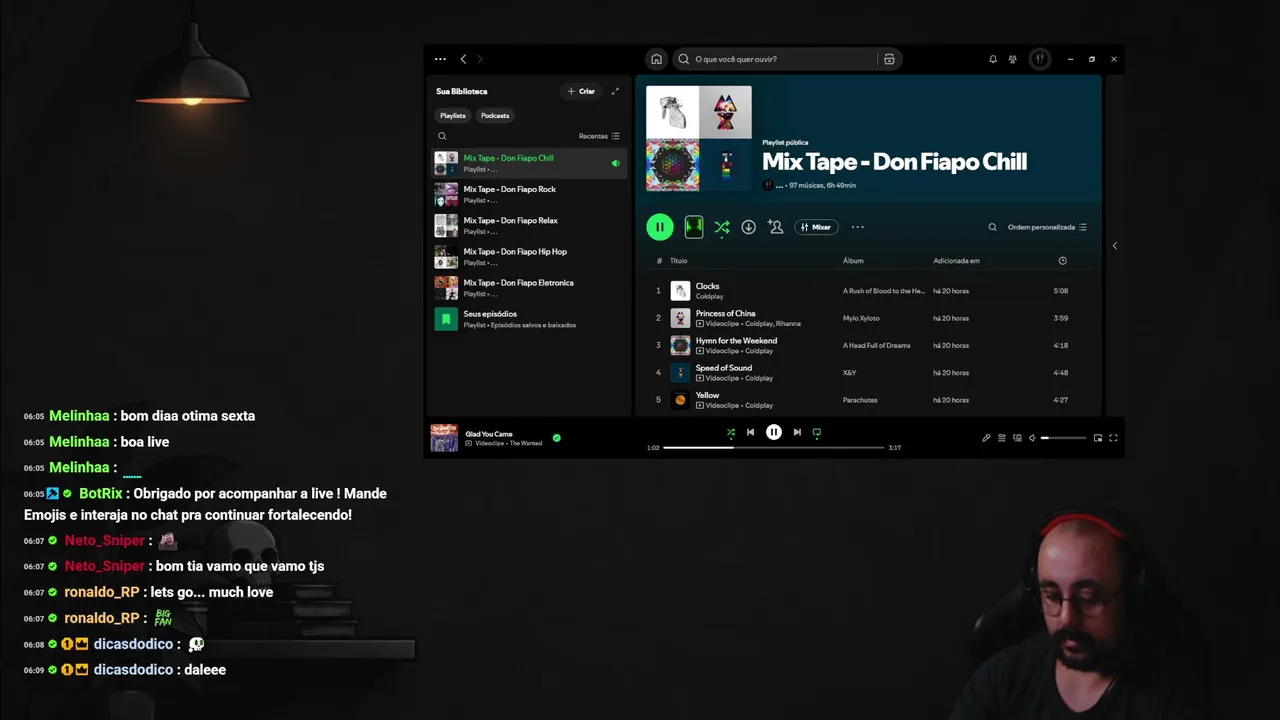Adjust the volume slider
The image size is (1280, 720).
[1063, 438]
